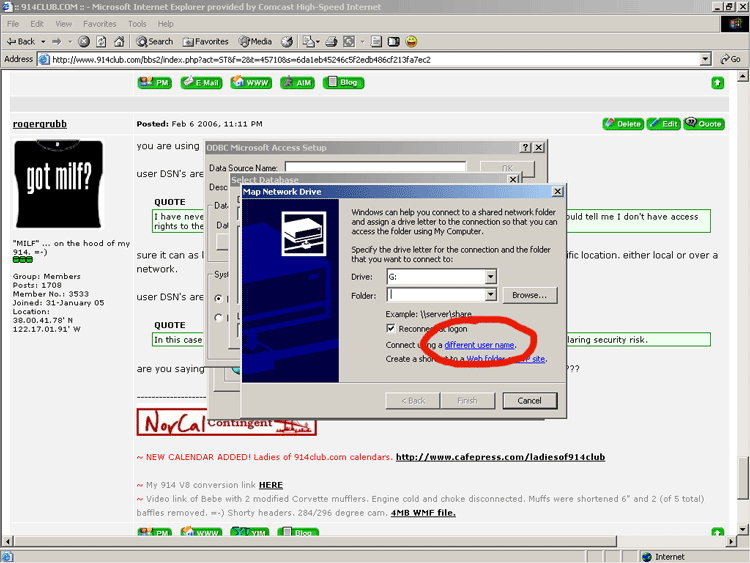Click the Quote post button

point(704,124)
